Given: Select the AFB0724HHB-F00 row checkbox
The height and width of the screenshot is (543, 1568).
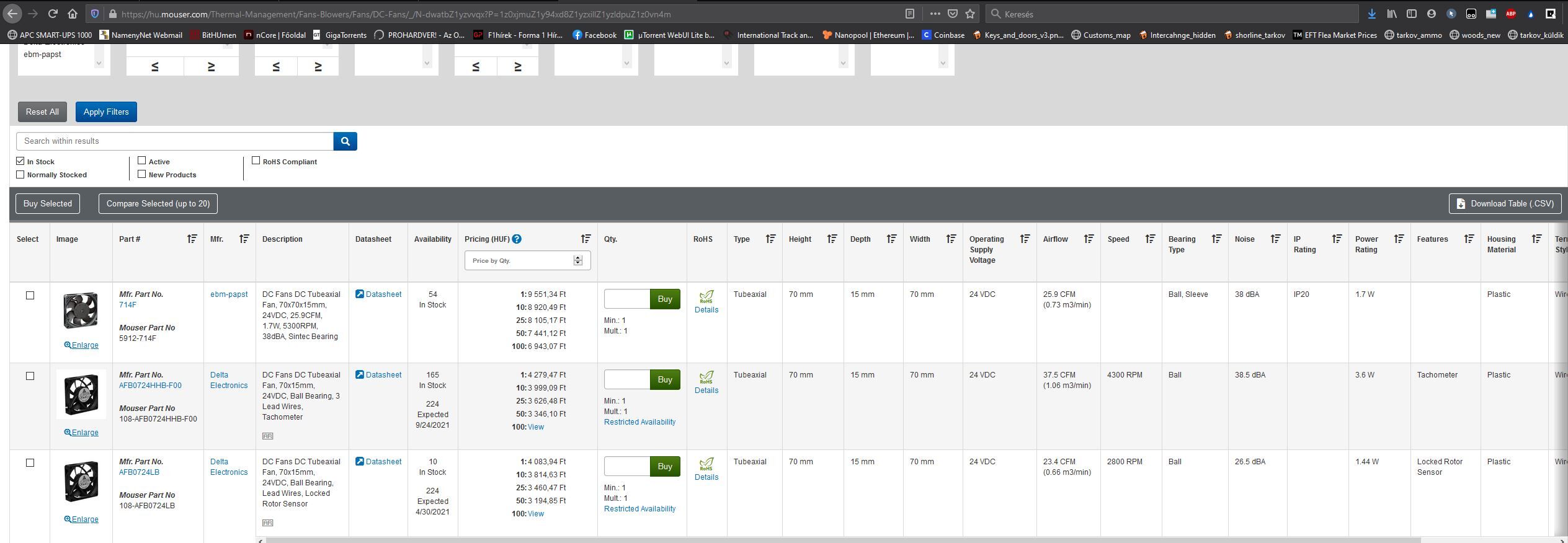Looking at the screenshot, I should (x=30, y=376).
